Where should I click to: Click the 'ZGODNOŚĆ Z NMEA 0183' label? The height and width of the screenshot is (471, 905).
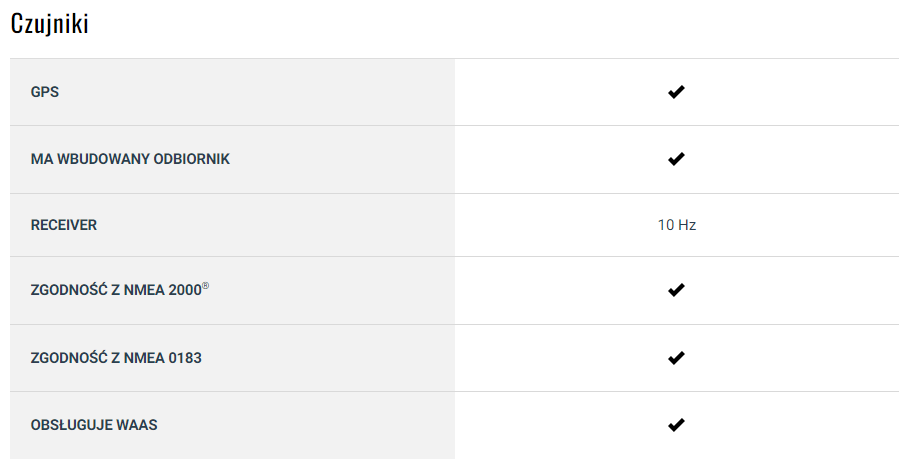(116, 357)
